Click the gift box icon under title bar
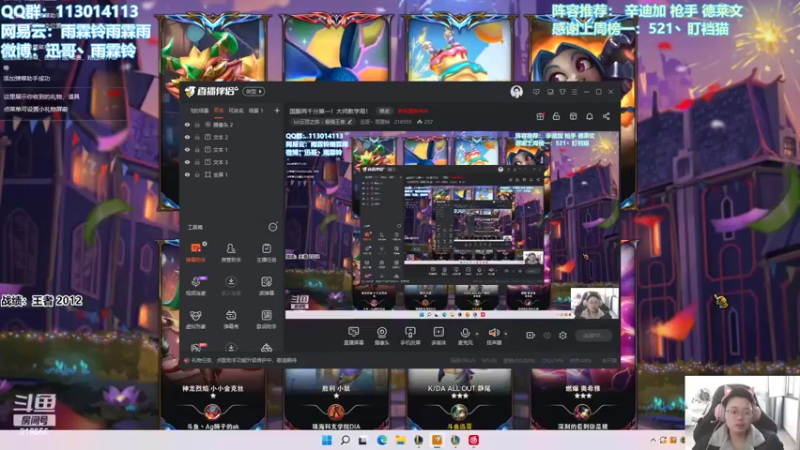800x450 pixels. pos(540,116)
